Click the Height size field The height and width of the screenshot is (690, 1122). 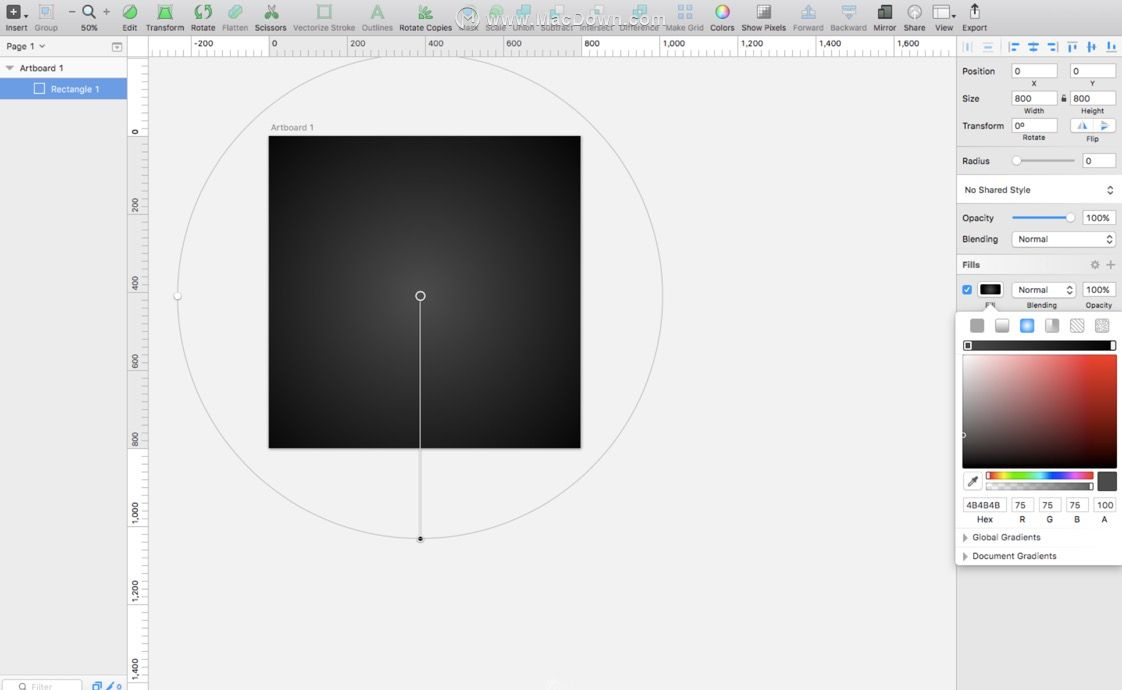pos(1093,98)
